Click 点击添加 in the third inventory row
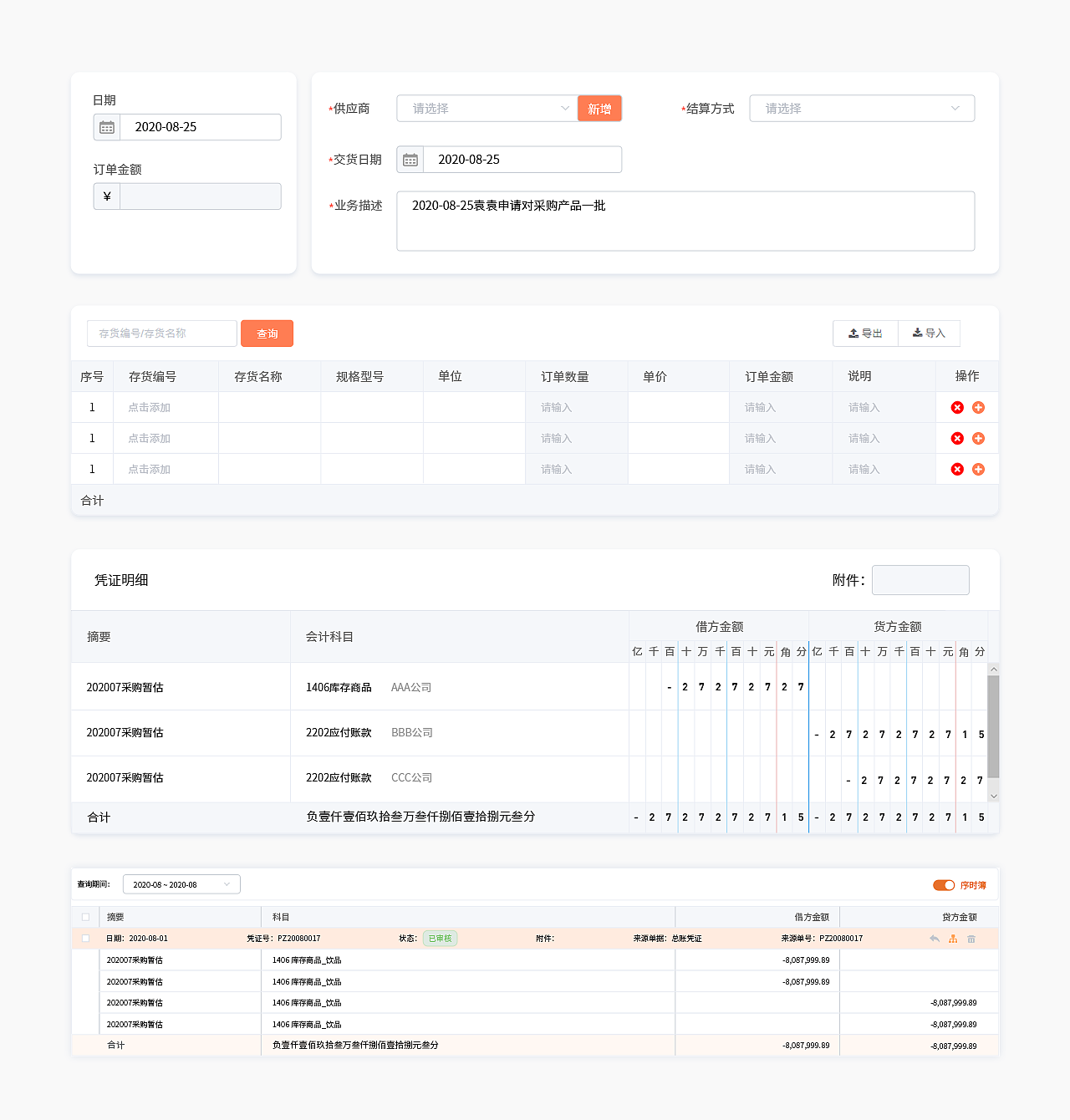The width and height of the screenshot is (1070, 1120). click(x=150, y=470)
